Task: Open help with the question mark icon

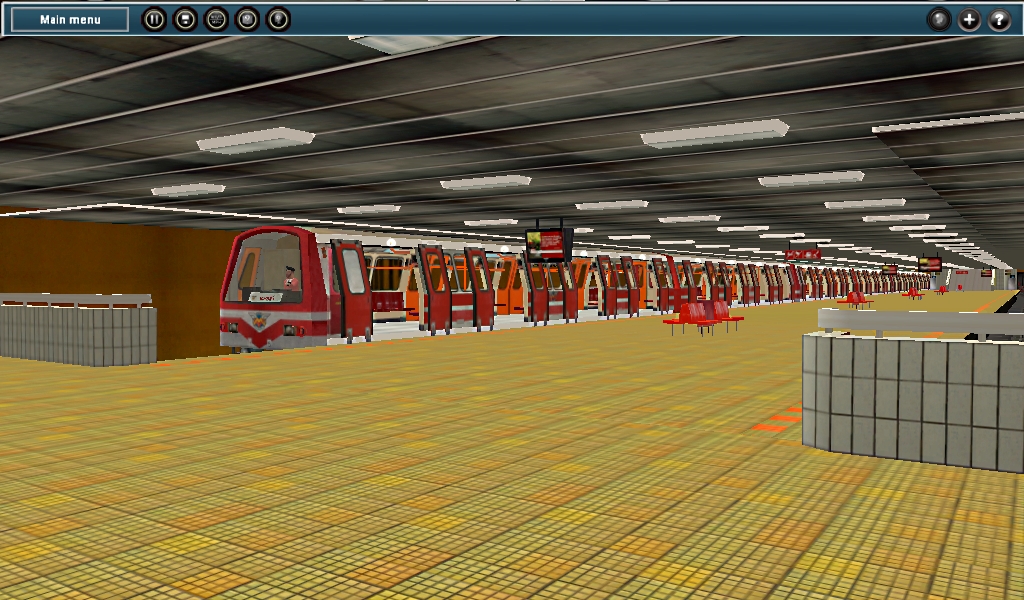Action: click(x=1000, y=19)
